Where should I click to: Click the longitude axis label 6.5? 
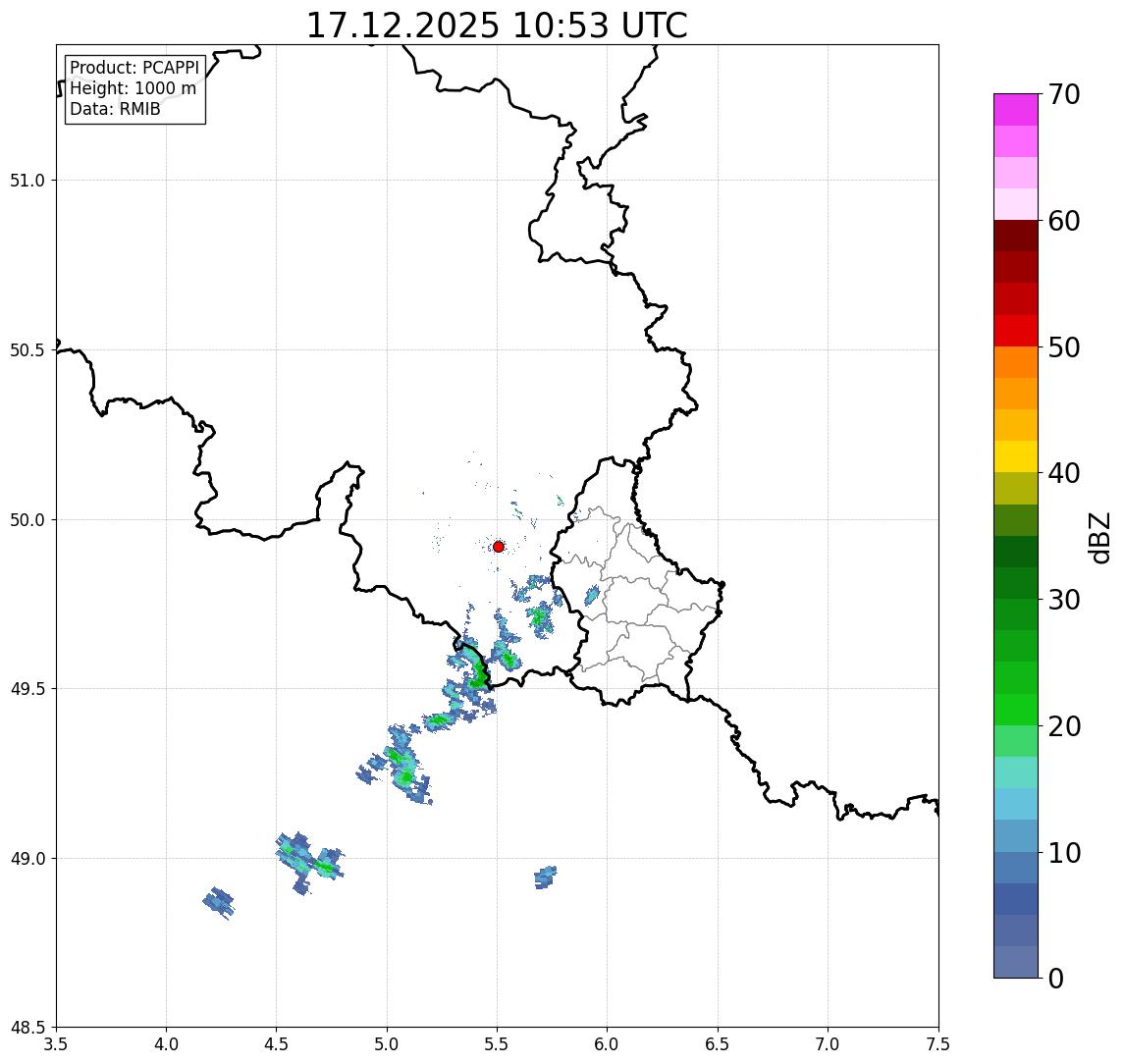718,1044
